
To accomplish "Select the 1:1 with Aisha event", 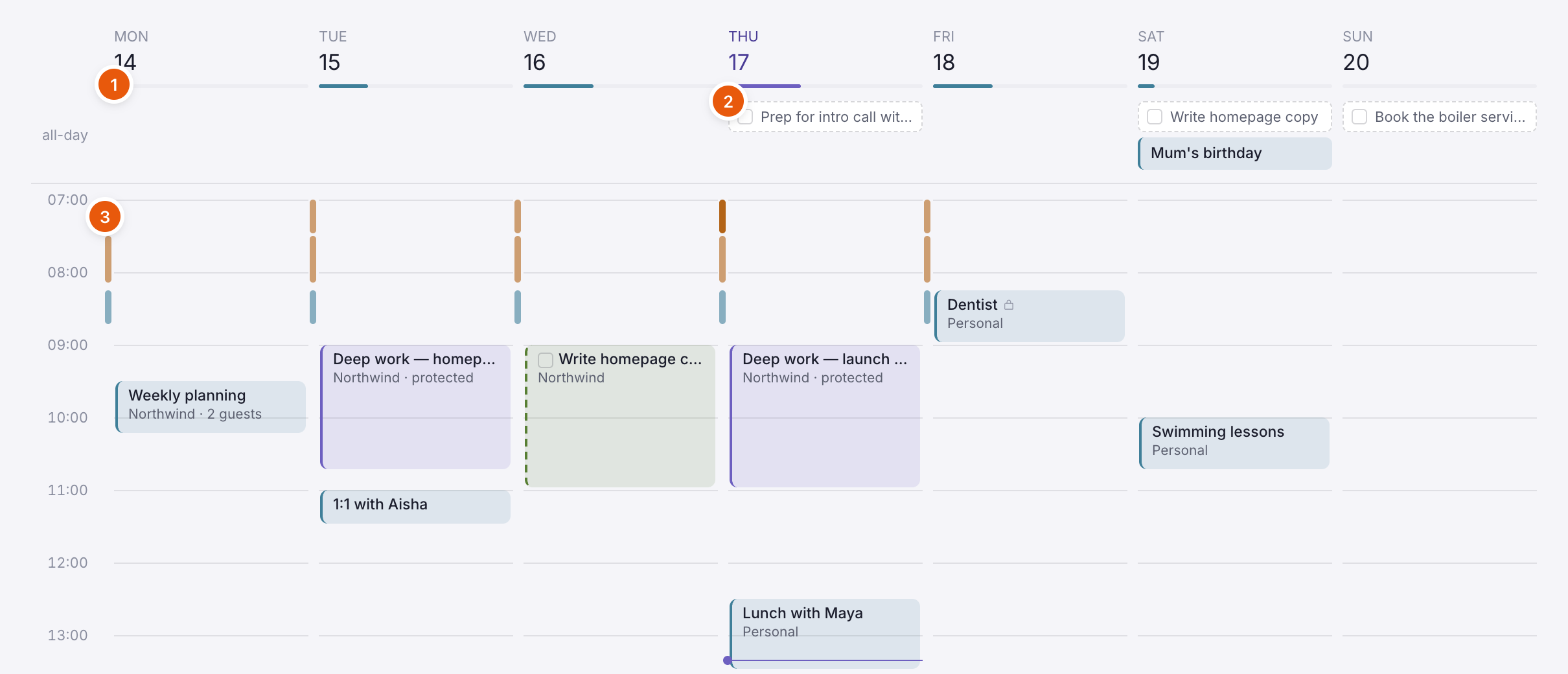I will (x=415, y=506).
